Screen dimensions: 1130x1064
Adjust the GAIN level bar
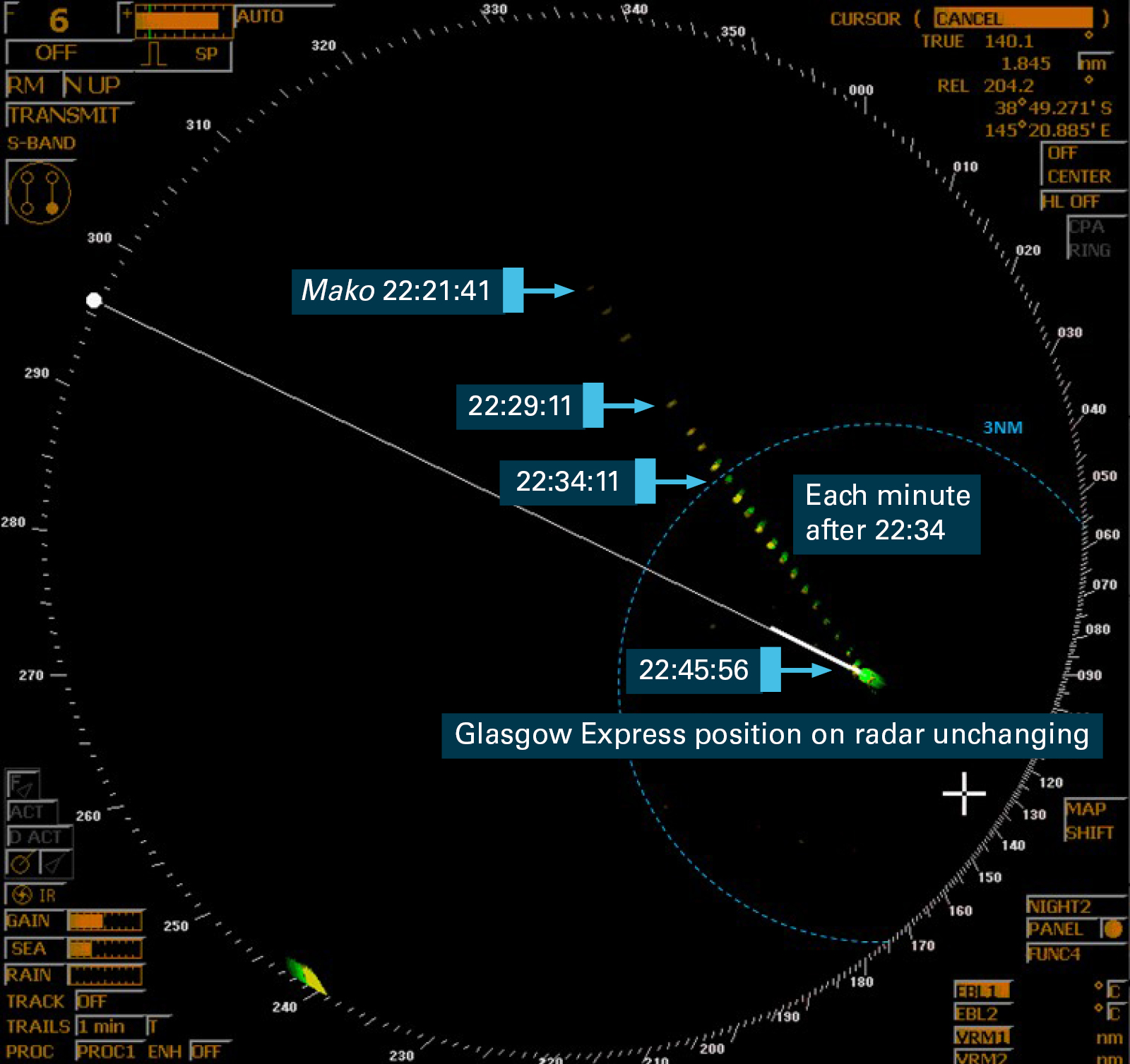pos(105,921)
